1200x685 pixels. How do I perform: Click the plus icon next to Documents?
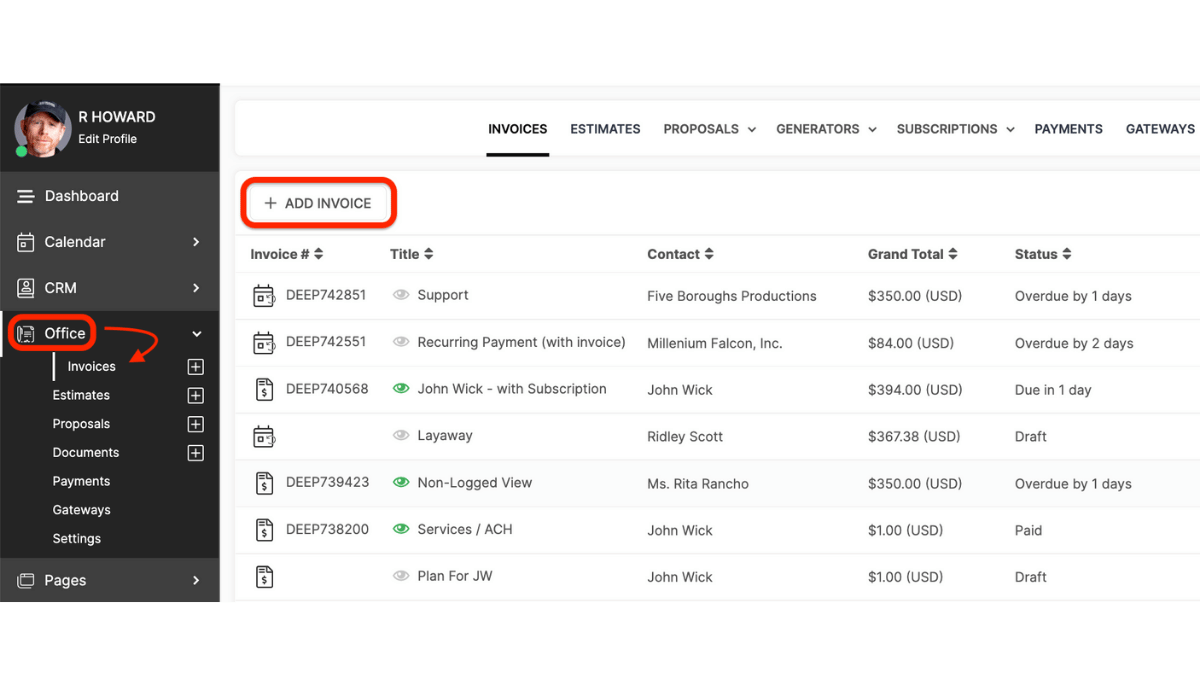(x=196, y=452)
